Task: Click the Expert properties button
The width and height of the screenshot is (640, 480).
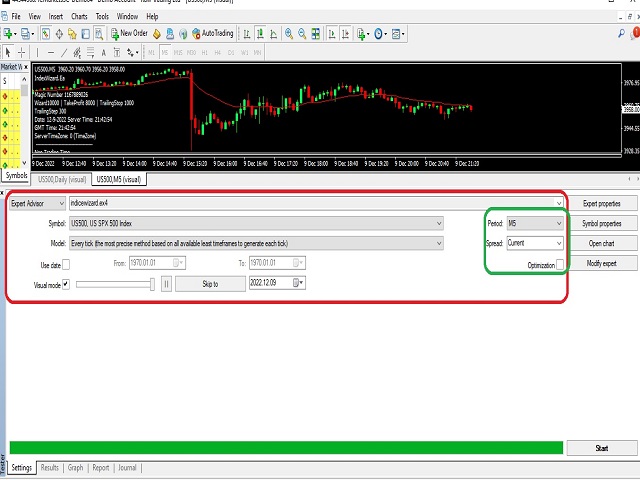Action: (x=602, y=203)
